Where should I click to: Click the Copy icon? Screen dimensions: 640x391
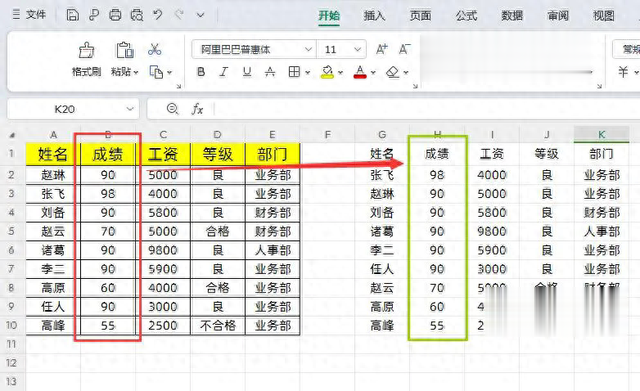(x=156, y=72)
